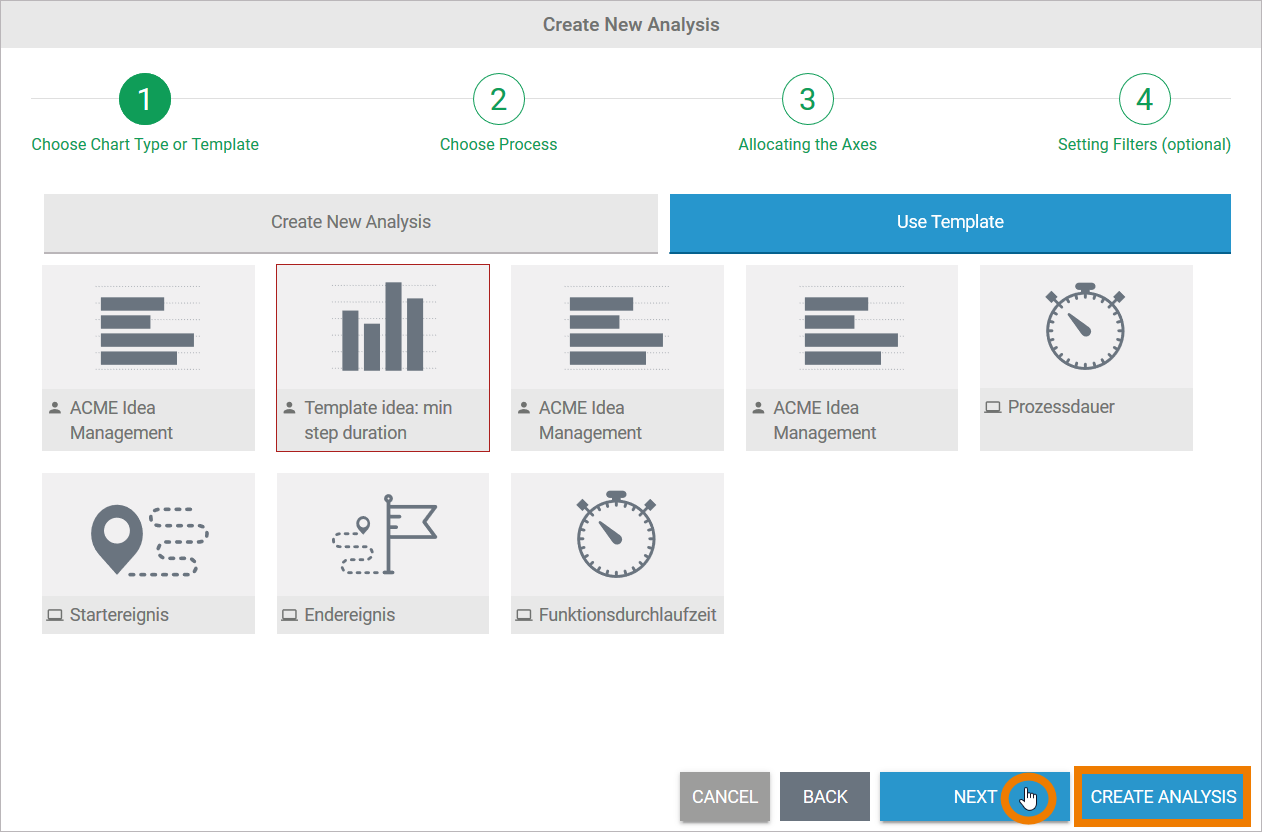Jump to step 2 circle
The width and height of the screenshot is (1262, 832).
(498, 99)
